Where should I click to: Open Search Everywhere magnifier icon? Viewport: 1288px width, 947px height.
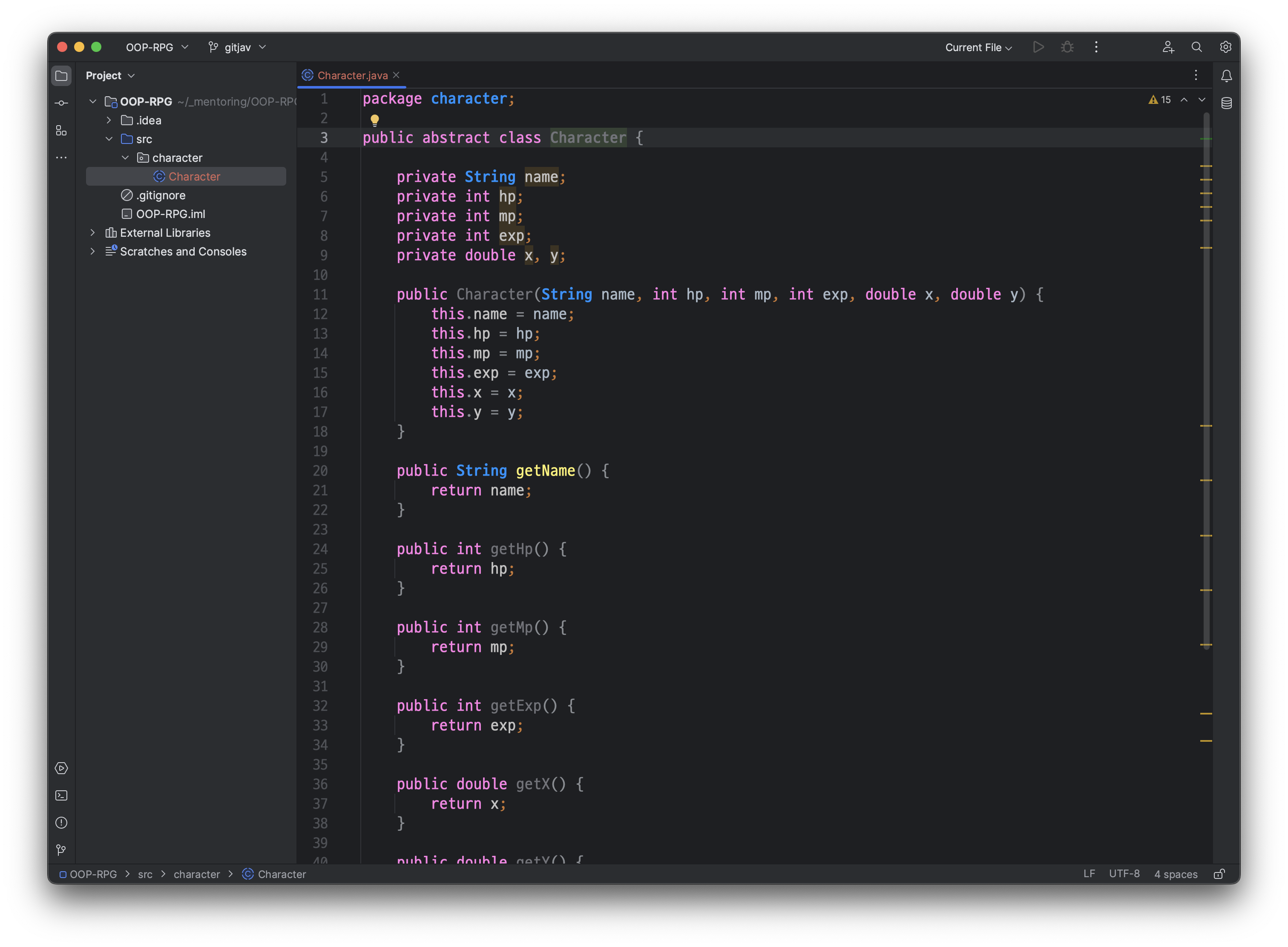(1196, 47)
